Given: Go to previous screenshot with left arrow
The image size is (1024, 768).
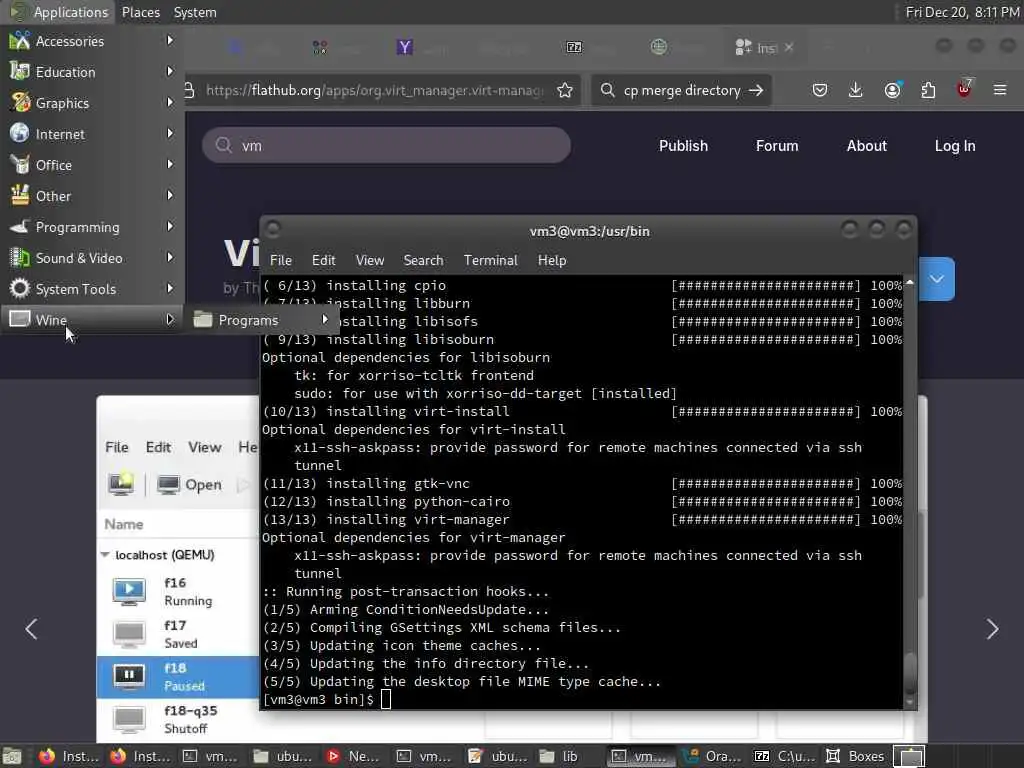Looking at the screenshot, I should 31,629.
